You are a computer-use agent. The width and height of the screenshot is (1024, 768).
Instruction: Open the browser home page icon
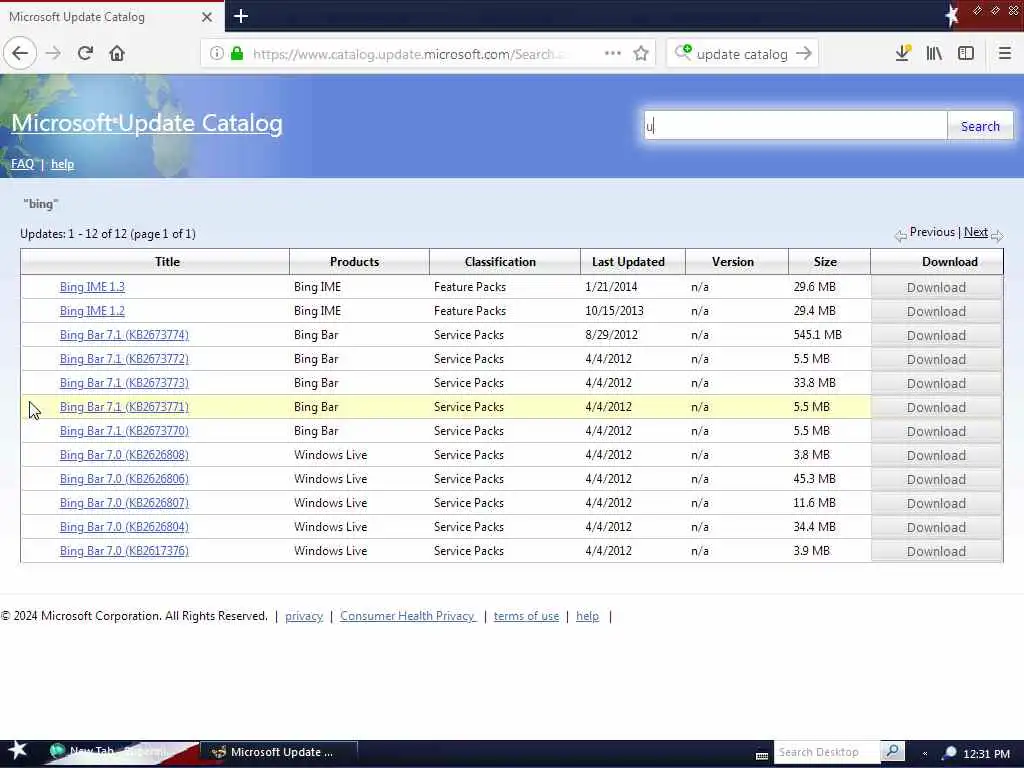117,54
